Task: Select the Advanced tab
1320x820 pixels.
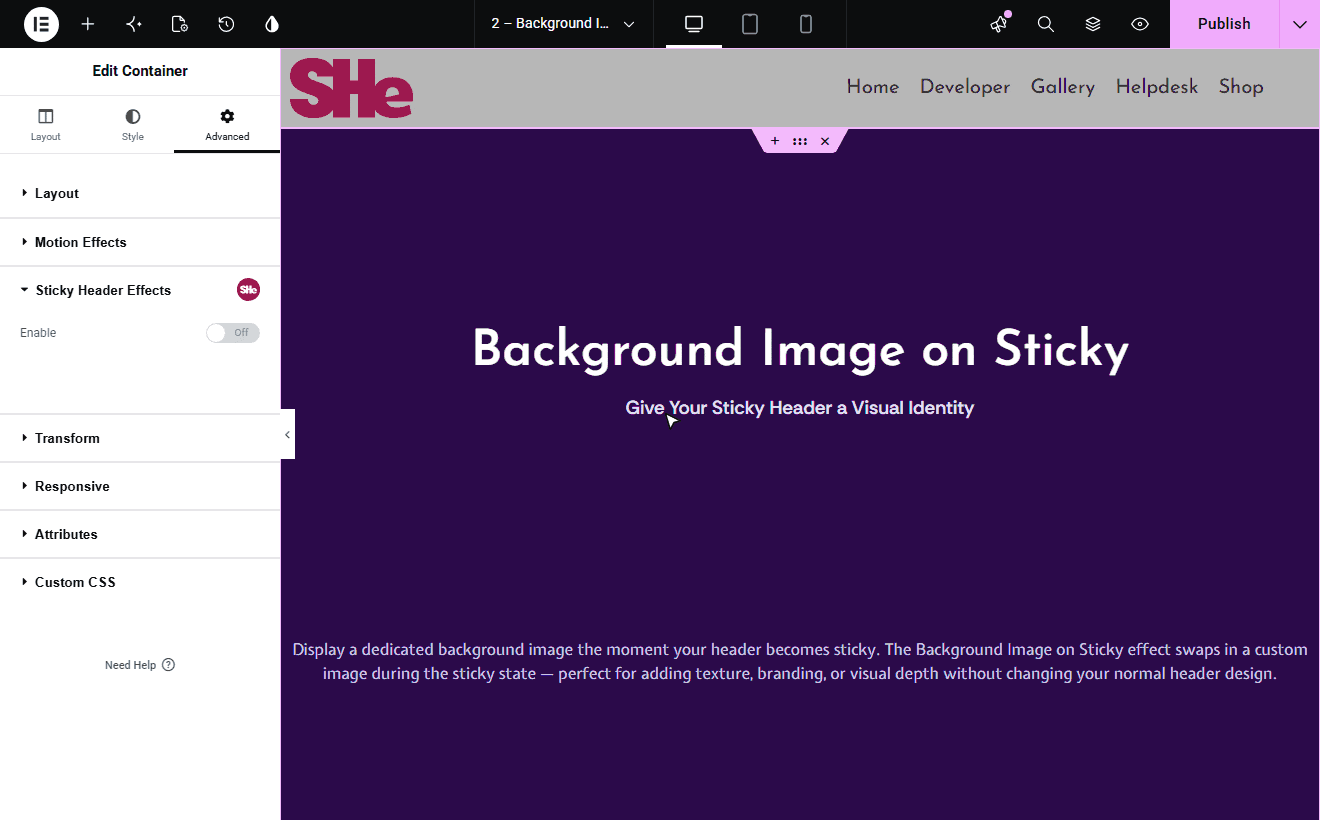Action: [x=227, y=125]
